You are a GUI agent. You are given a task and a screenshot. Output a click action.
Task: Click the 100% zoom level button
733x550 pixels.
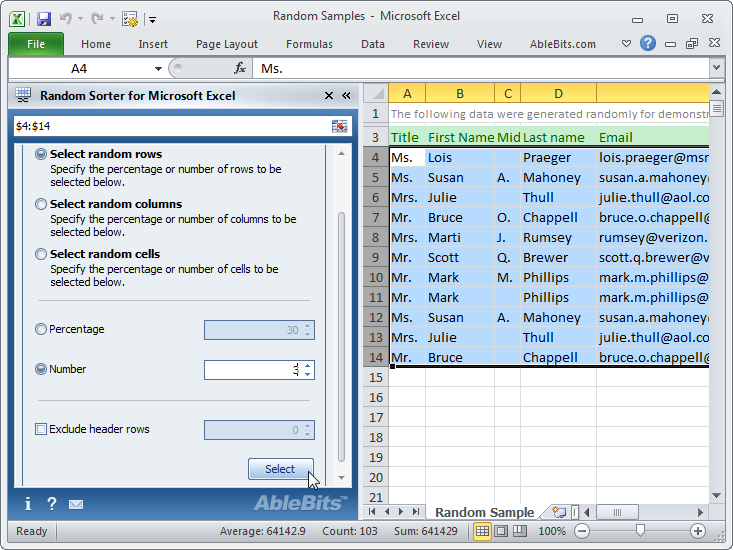click(552, 531)
